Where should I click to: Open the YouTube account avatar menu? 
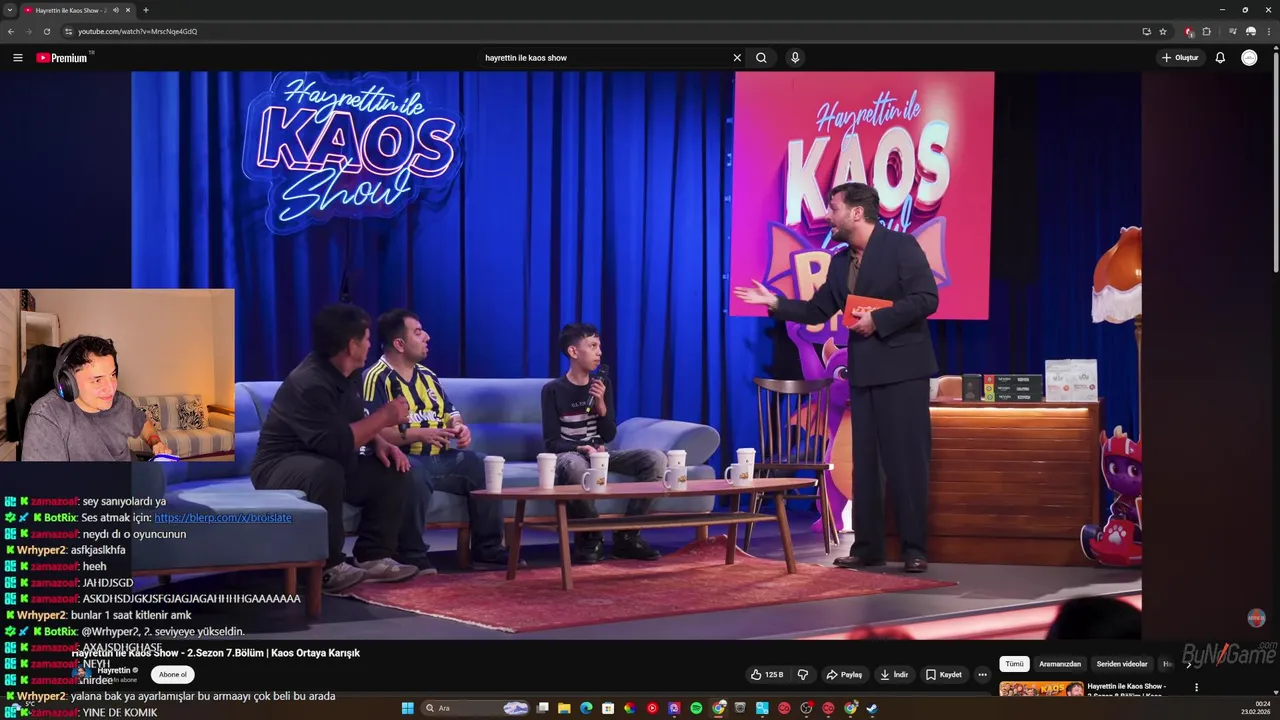click(1249, 58)
